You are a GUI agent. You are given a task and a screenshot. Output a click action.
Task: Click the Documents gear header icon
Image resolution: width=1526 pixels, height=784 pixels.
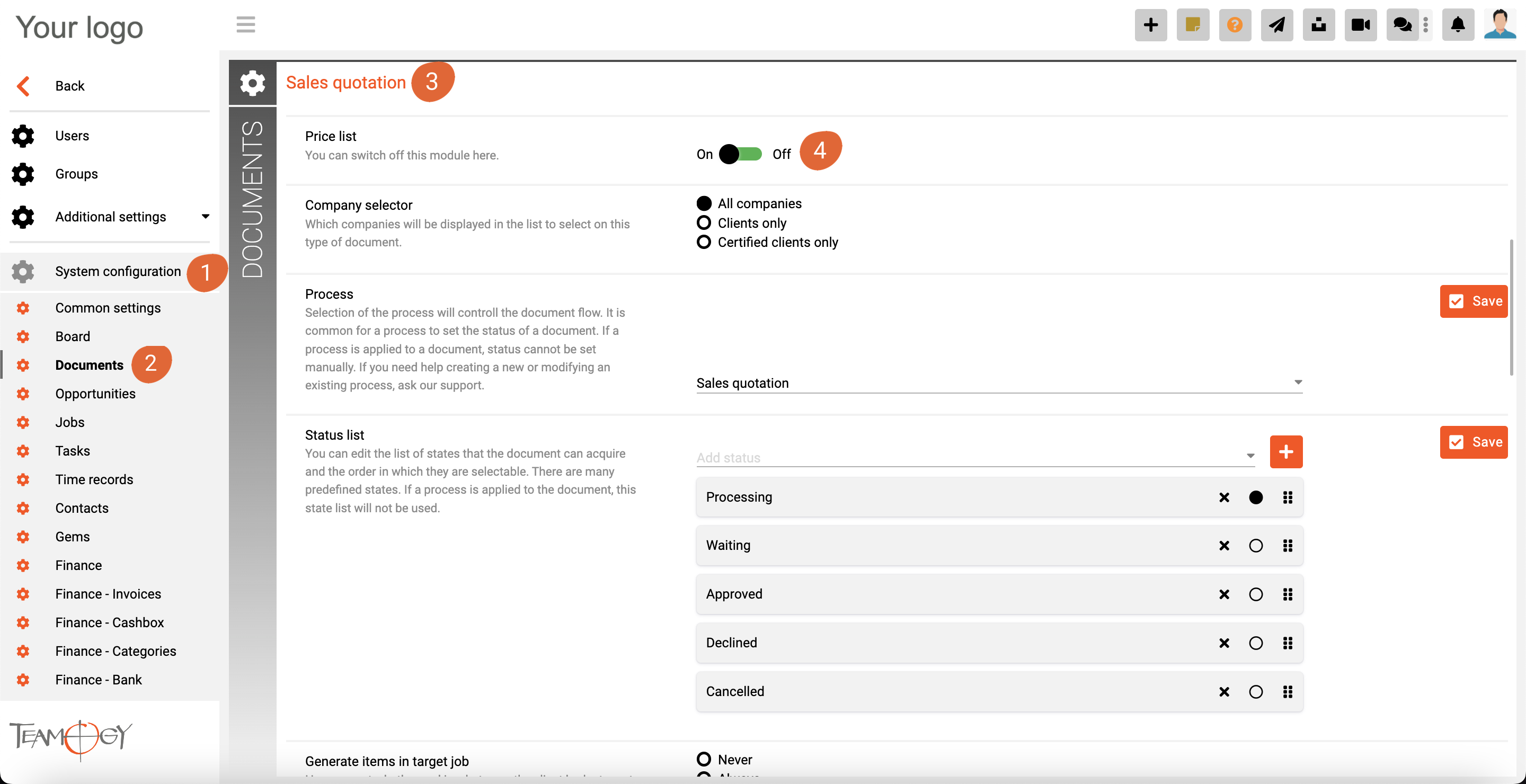click(252, 83)
